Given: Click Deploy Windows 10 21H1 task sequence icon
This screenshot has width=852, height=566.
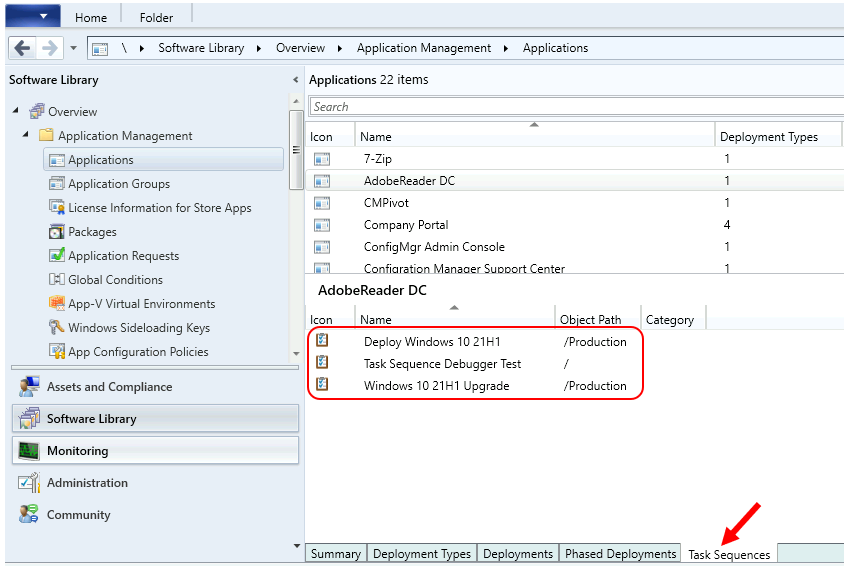Looking at the screenshot, I should coord(322,341).
